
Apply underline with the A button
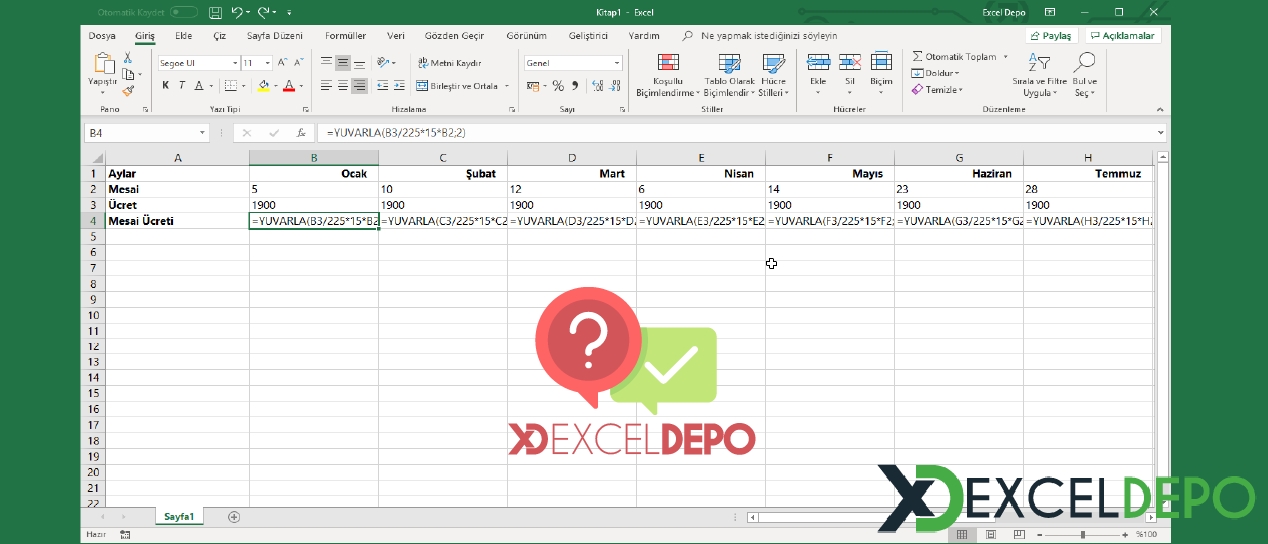[198, 86]
